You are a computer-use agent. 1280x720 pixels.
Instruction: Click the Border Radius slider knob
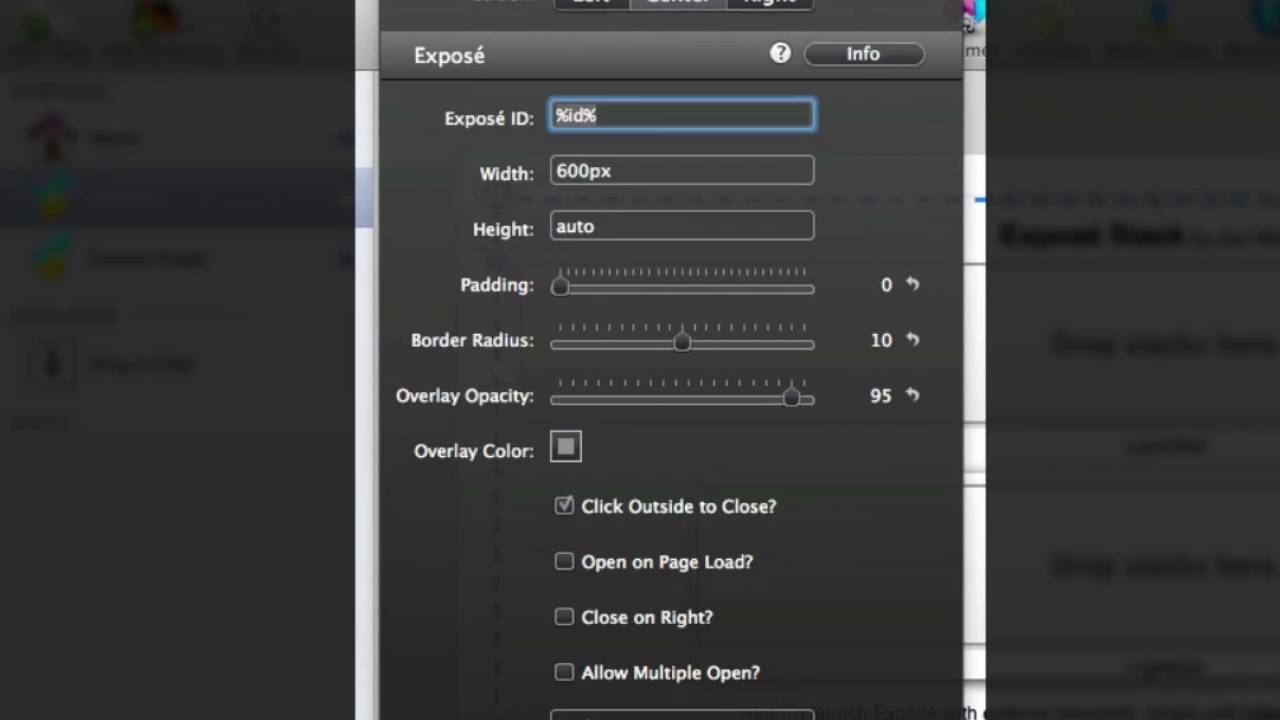pyautogui.click(x=682, y=342)
